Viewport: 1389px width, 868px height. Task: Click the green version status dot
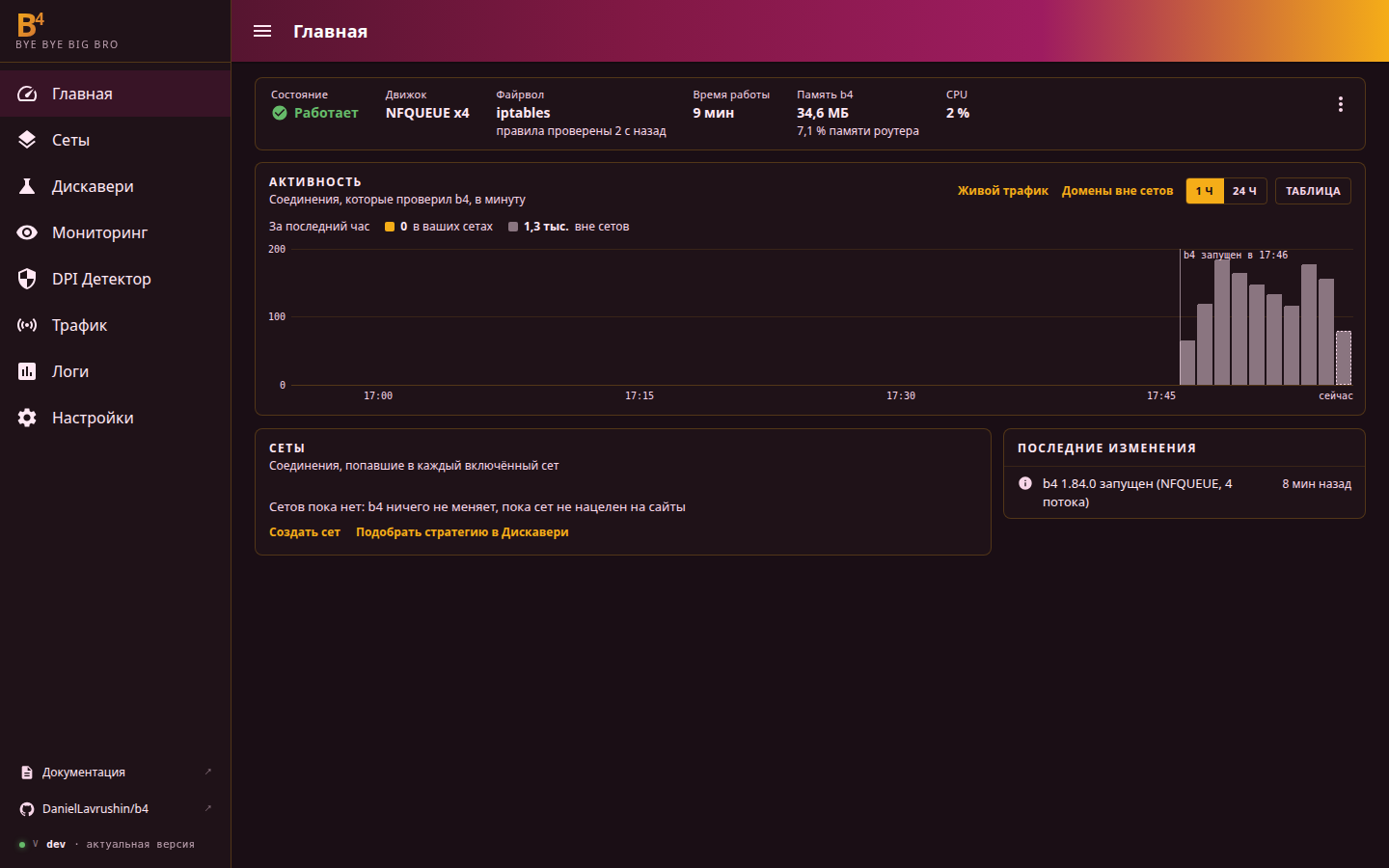22,845
